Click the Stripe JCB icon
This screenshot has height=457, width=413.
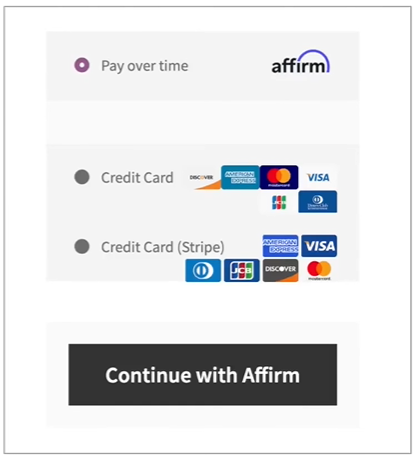(x=242, y=270)
